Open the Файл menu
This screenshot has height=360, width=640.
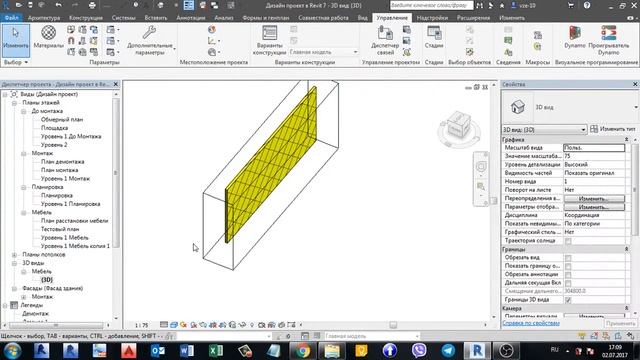click(x=11, y=18)
